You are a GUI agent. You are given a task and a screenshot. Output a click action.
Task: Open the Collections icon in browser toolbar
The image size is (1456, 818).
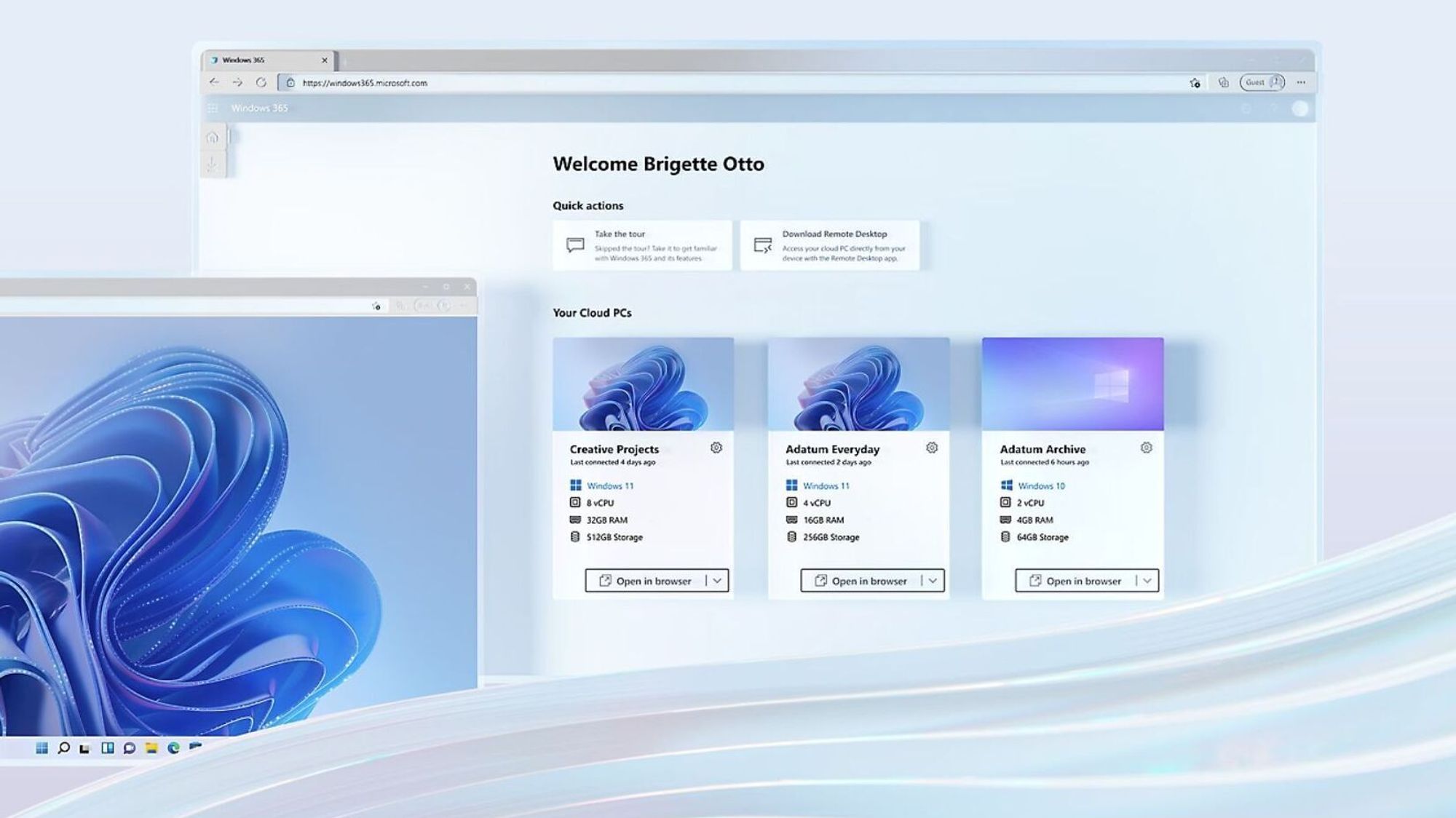pyautogui.click(x=1224, y=83)
